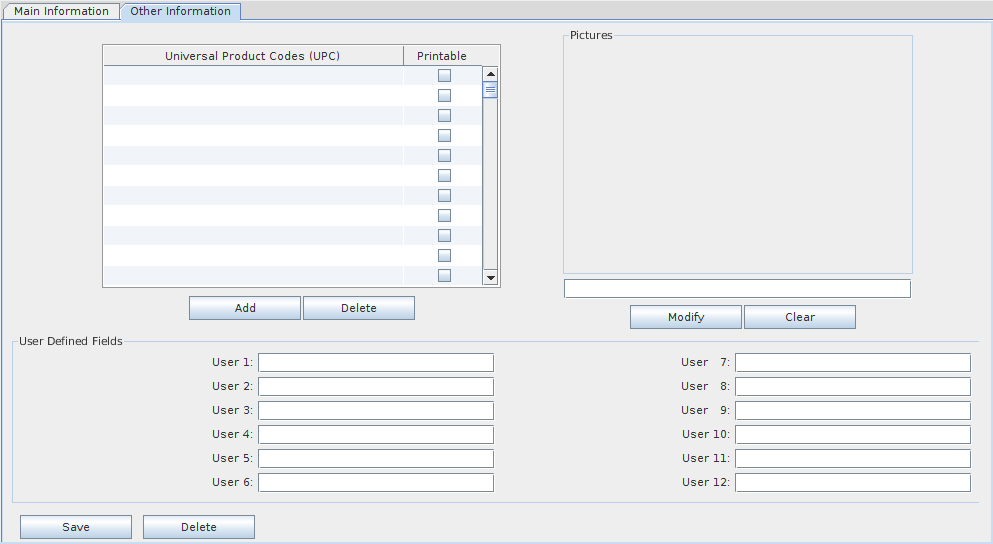
Task: Click the UPC table scroll down arrow
Action: [490, 277]
